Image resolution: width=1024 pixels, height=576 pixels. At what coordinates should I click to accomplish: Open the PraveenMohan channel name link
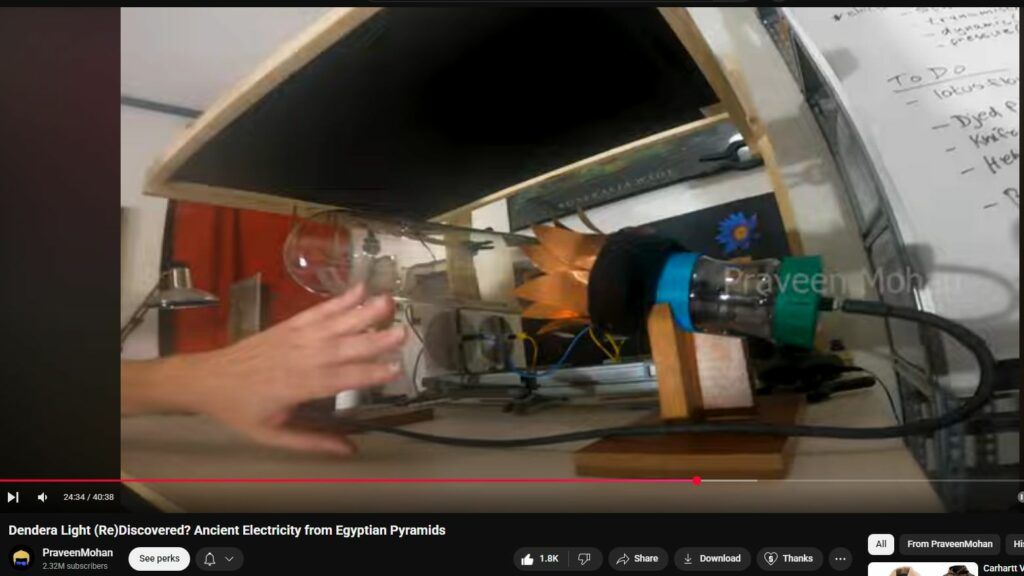[77, 553]
